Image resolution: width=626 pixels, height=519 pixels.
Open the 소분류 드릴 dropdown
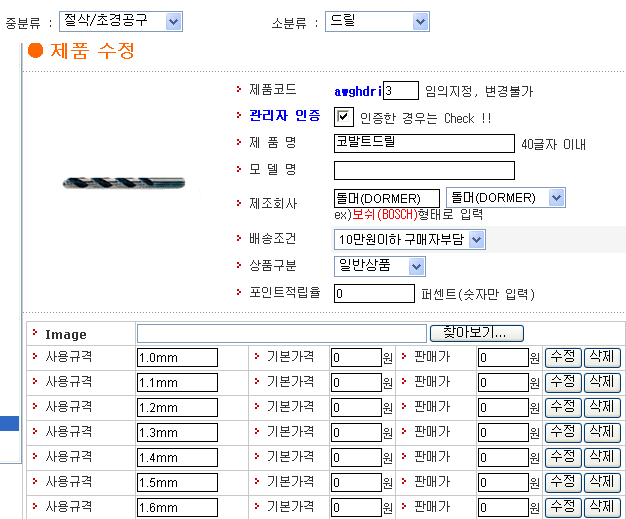[x=377, y=21]
